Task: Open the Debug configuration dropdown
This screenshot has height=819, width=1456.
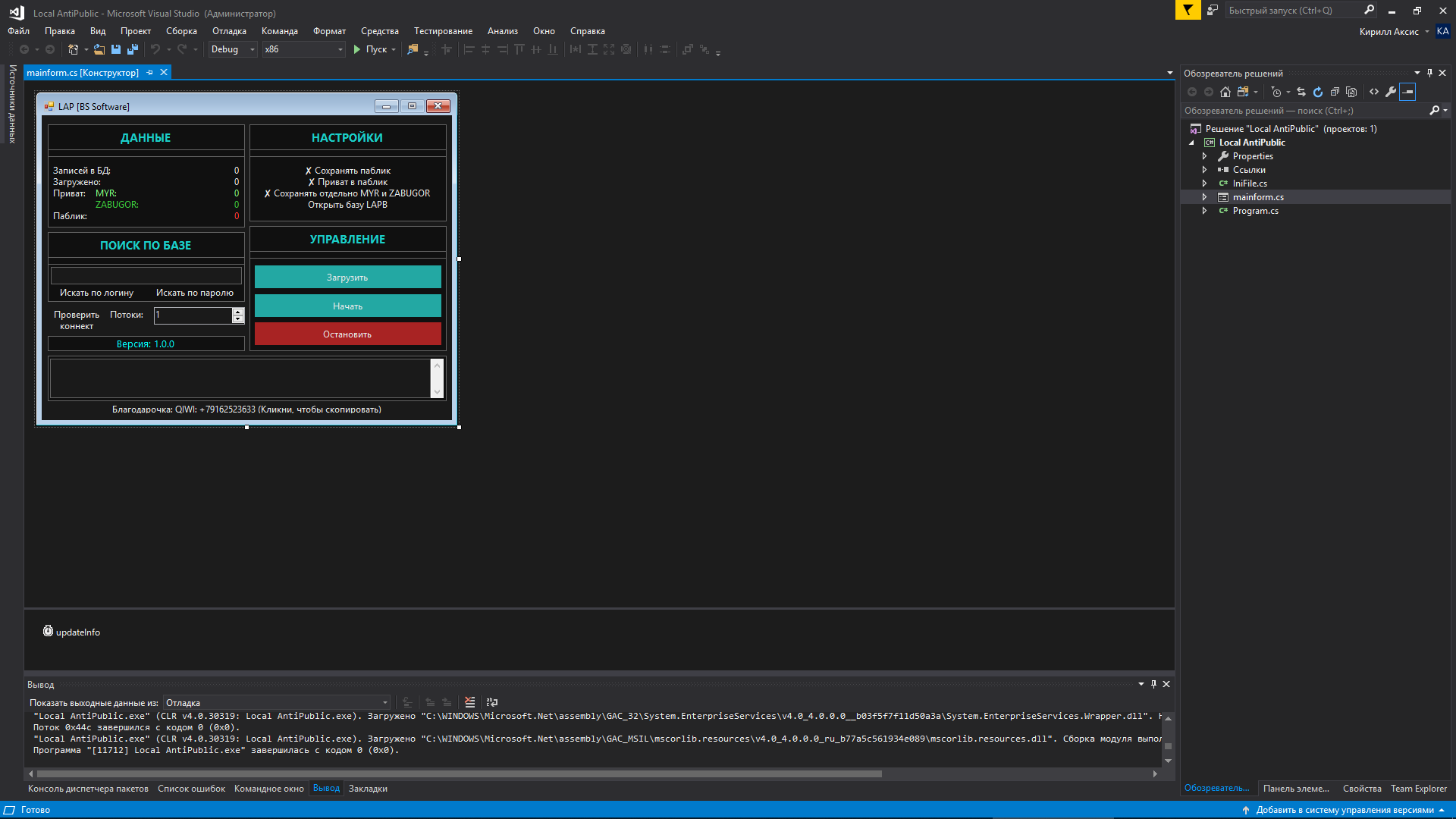Action: 233,49
